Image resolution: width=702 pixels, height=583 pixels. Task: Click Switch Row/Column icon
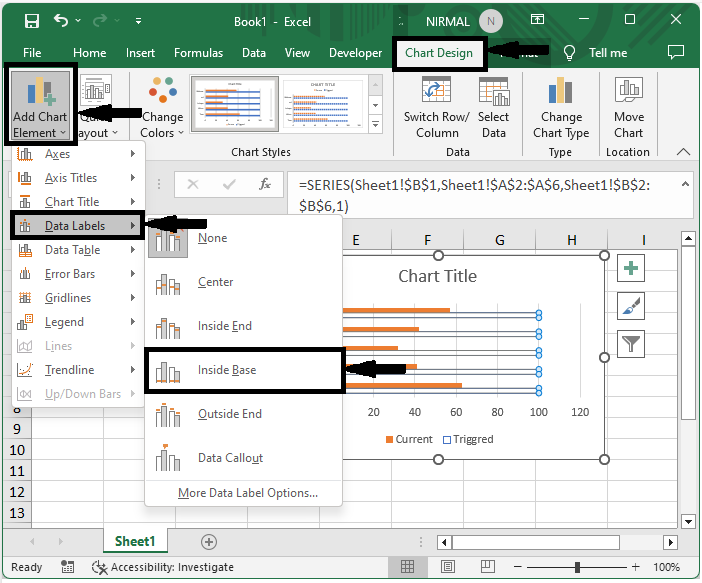[437, 89]
